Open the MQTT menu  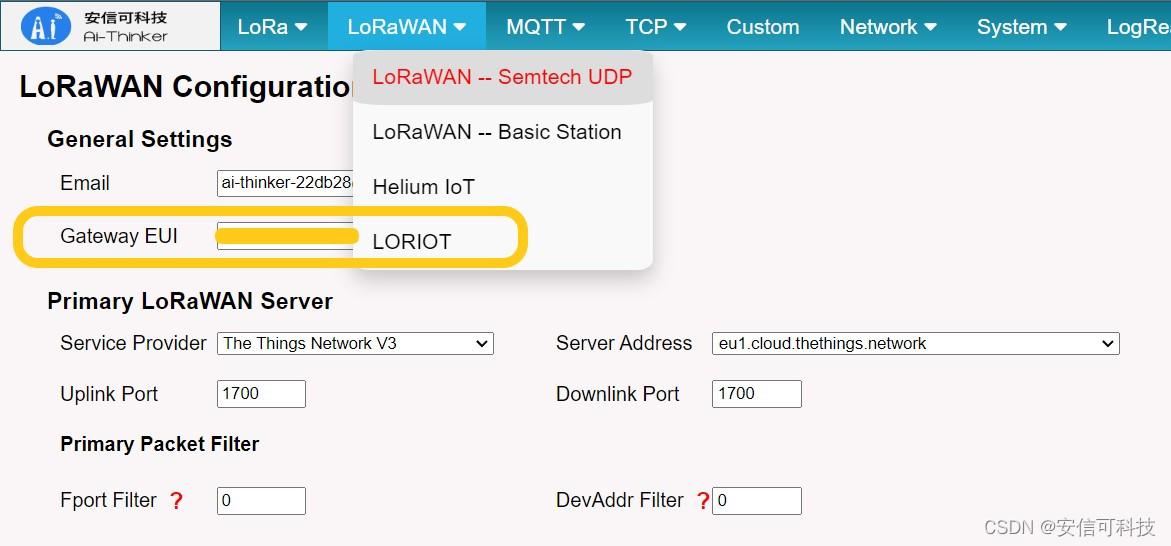pos(545,27)
